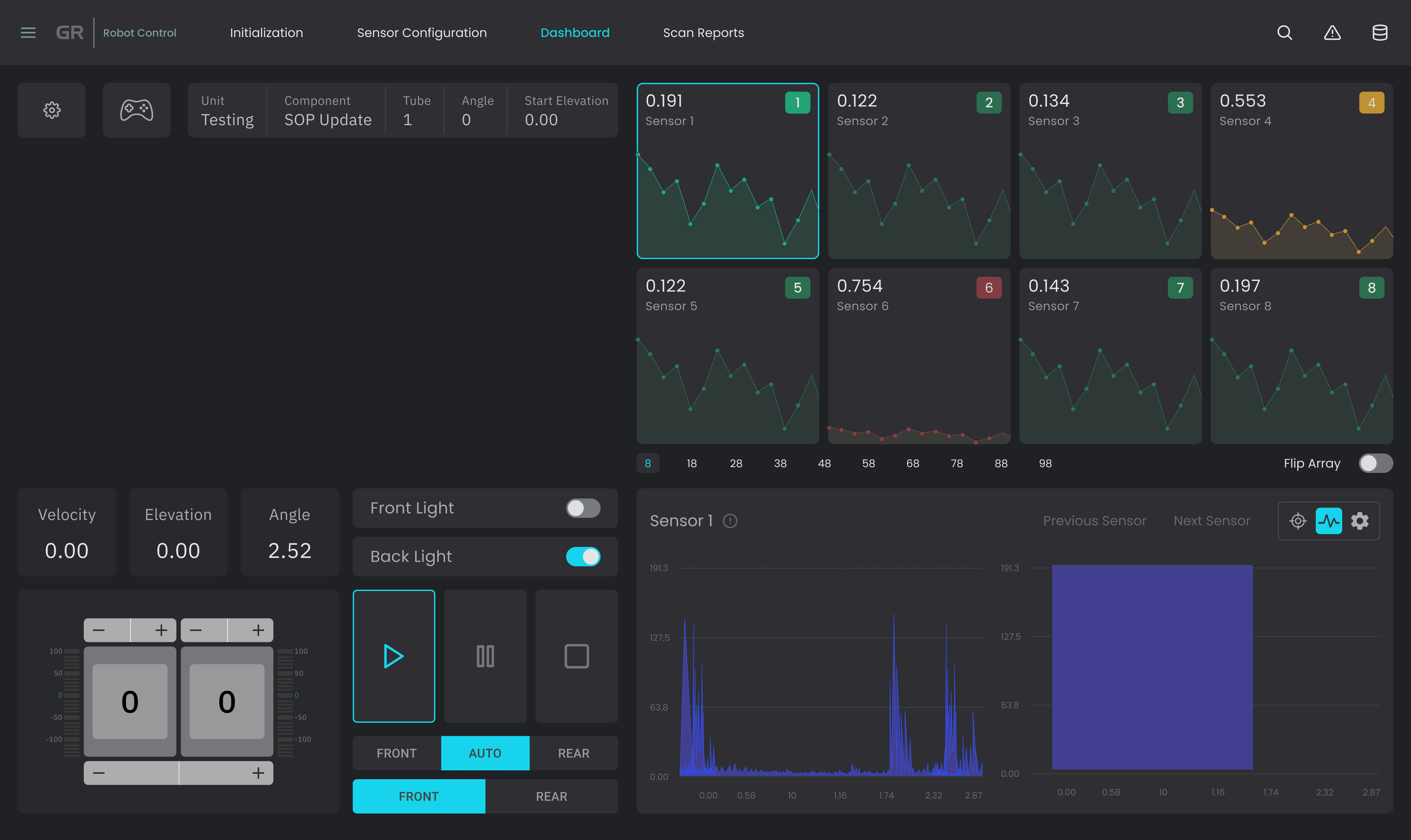
Task: Click the Velocity readout tile
Action: tap(67, 532)
